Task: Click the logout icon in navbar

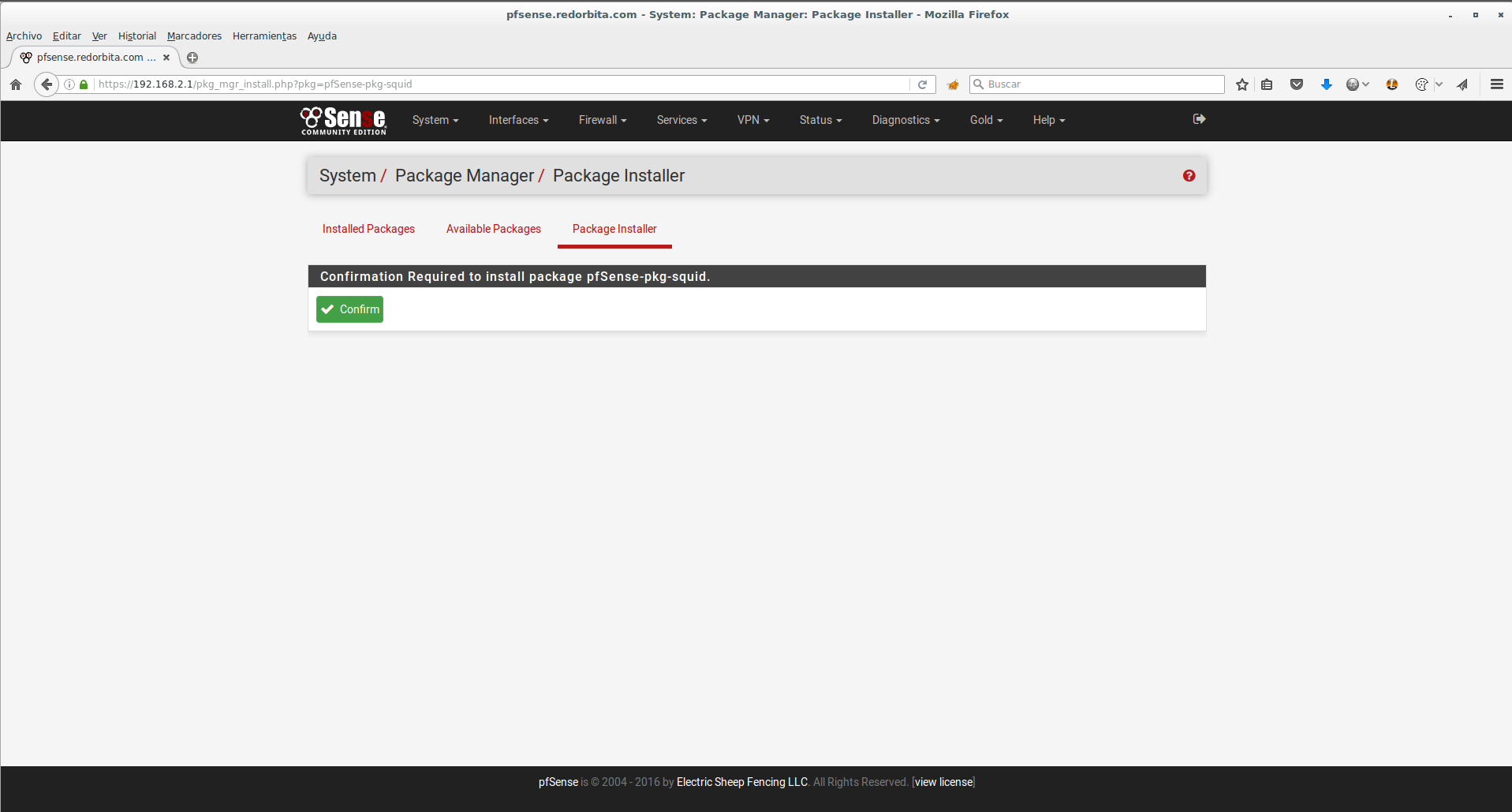Action: (x=1199, y=119)
